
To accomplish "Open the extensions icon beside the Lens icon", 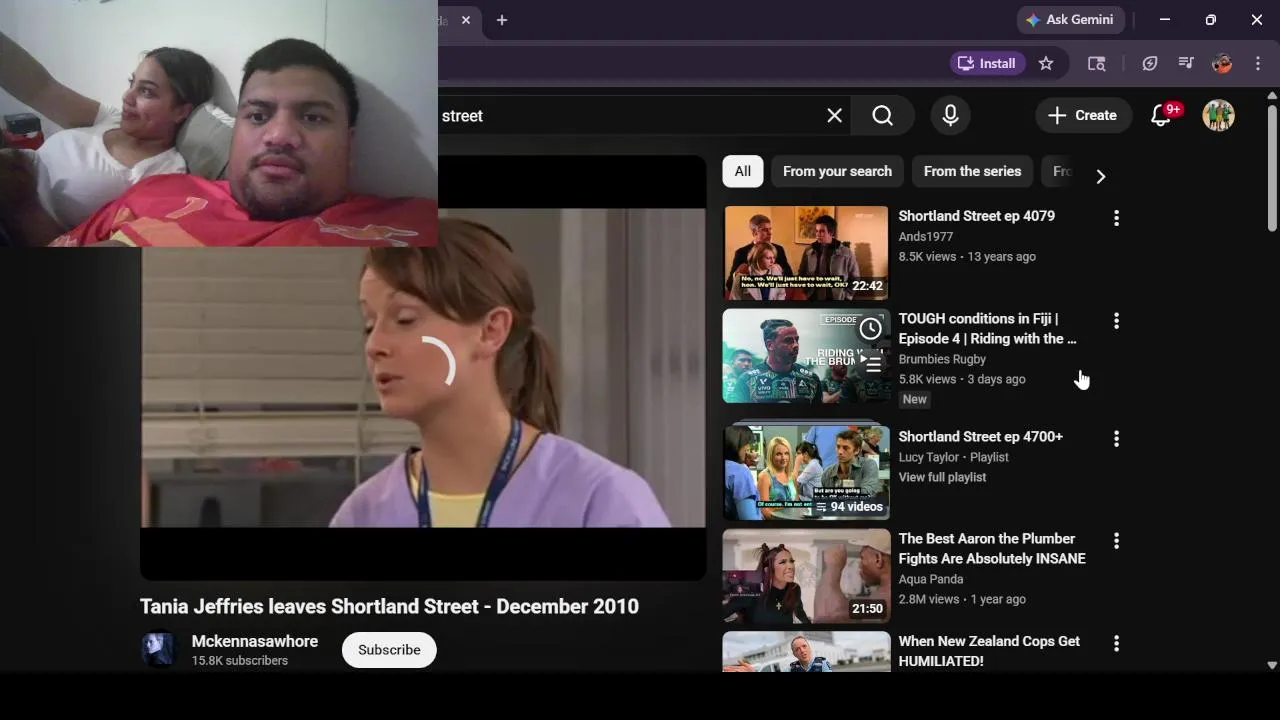I will pos(1150,63).
